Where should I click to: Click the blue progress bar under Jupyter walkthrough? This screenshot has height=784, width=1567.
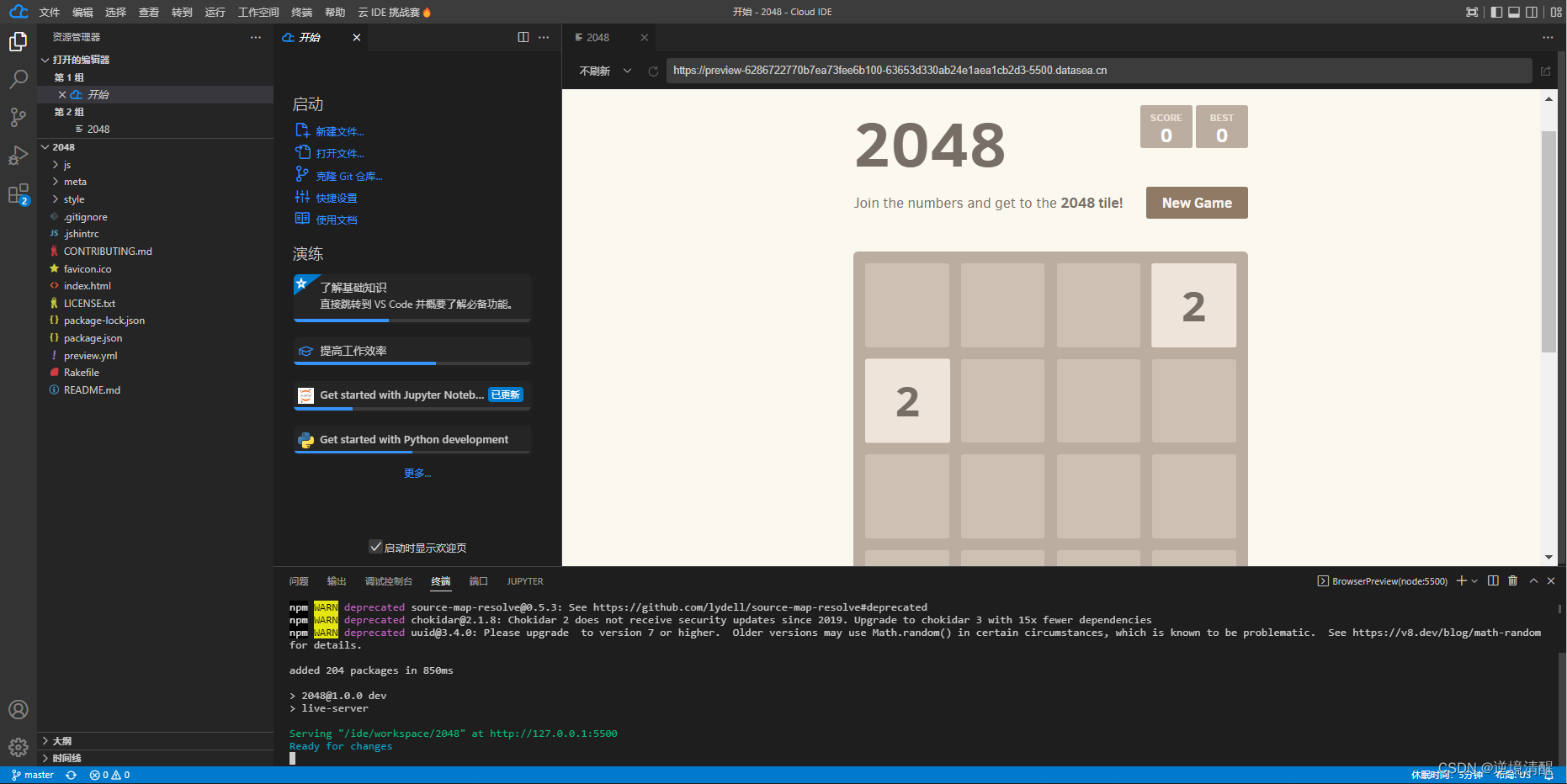(x=324, y=410)
